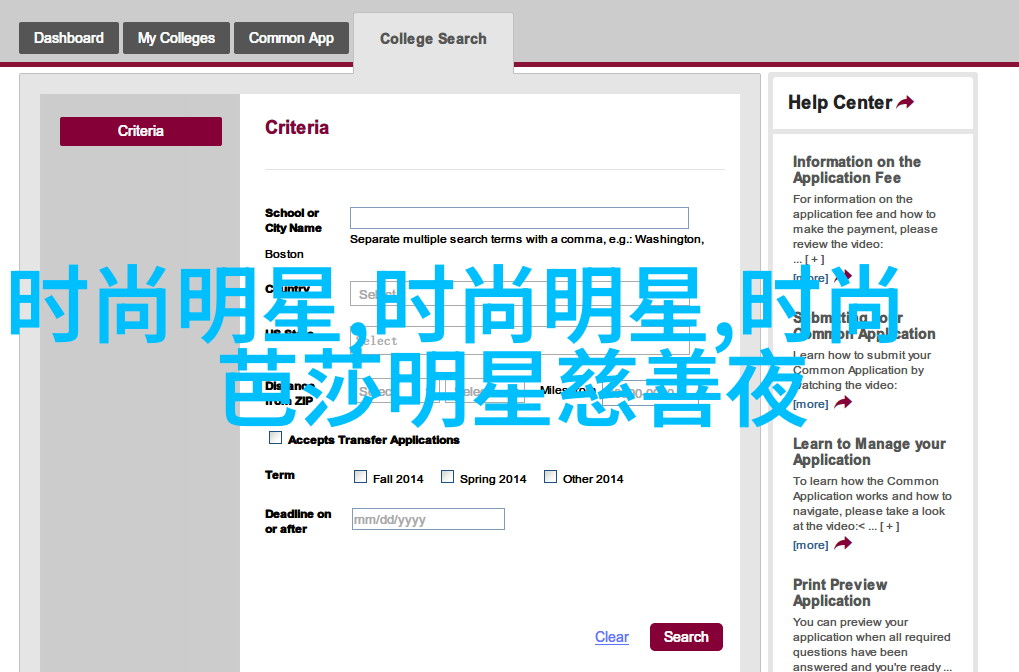
Task: Click the arrow icon beside the Common Application video [more]
Action: point(843,403)
